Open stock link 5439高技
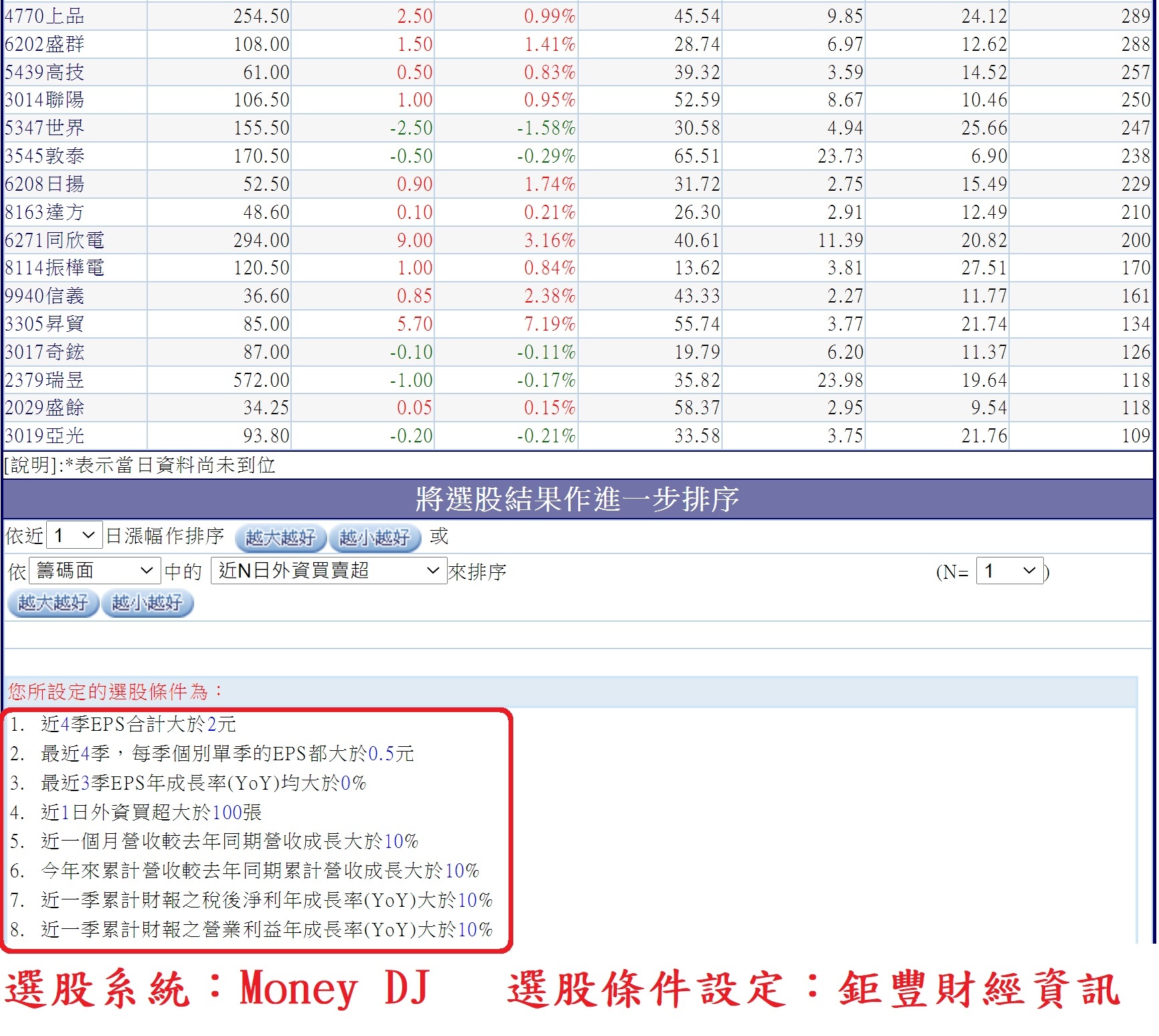This screenshot has height=1036, width=1159. tap(45, 72)
